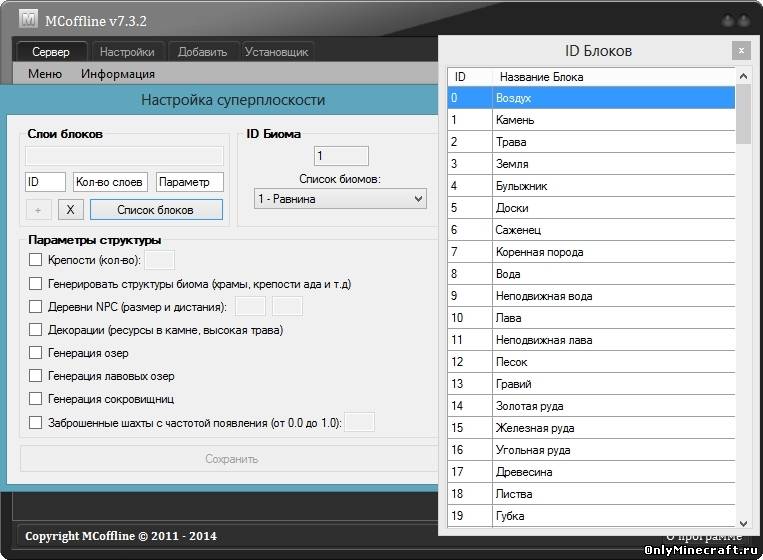Check the Генерация сокровищниц option
The image size is (763, 560).
[36, 399]
